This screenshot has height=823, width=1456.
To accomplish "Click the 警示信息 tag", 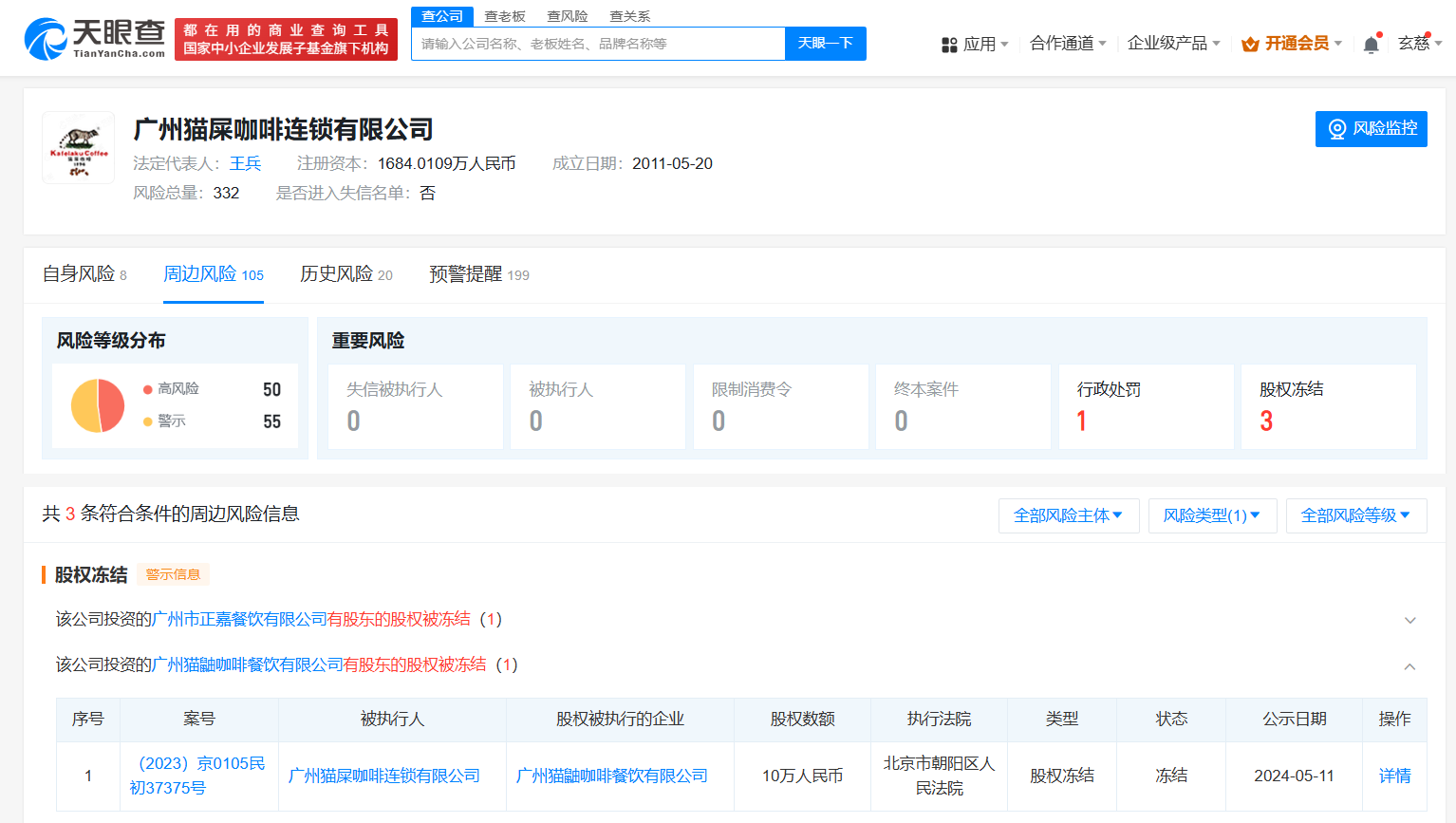I will (173, 574).
